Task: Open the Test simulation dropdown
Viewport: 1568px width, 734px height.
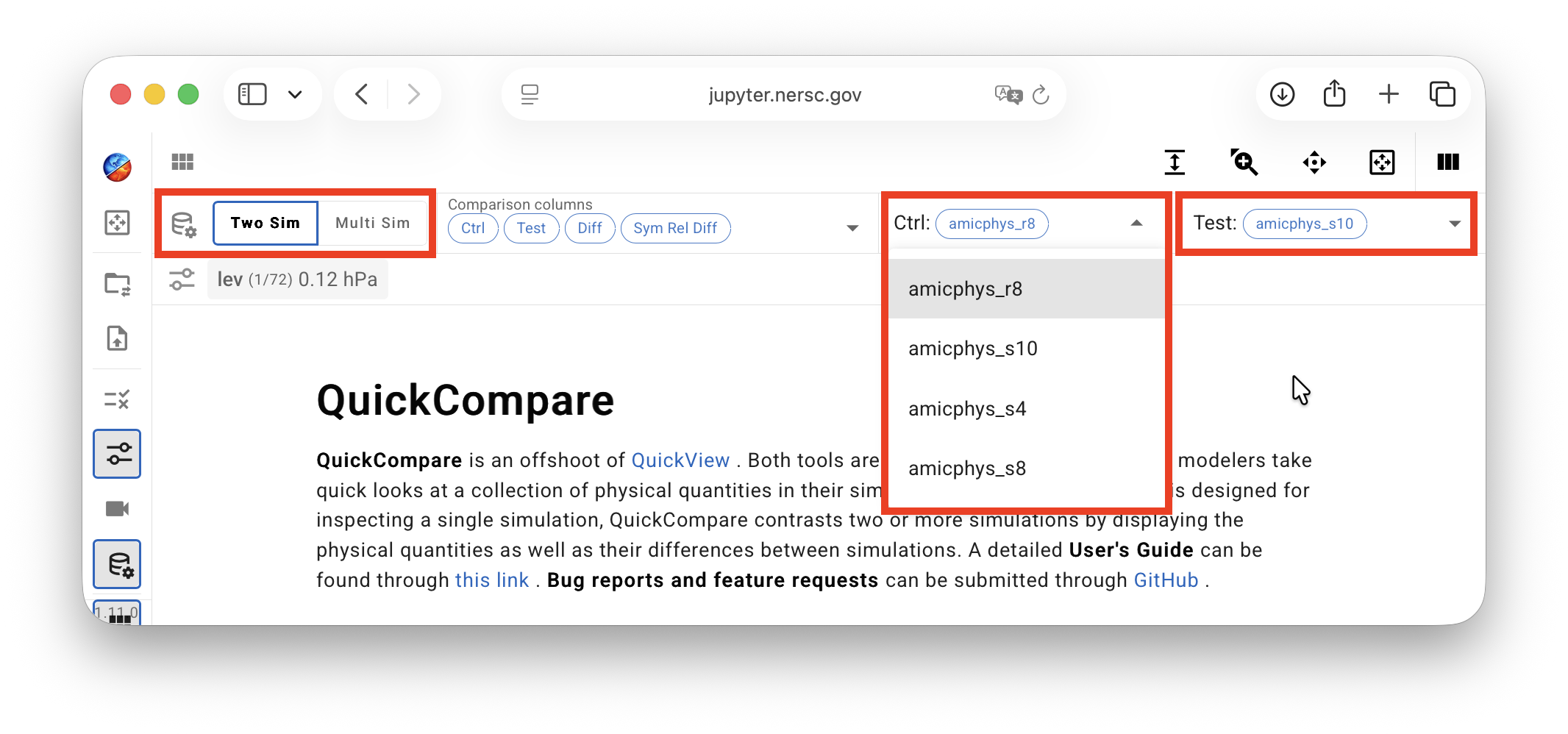Action: pyautogui.click(x=1454, y=224)
